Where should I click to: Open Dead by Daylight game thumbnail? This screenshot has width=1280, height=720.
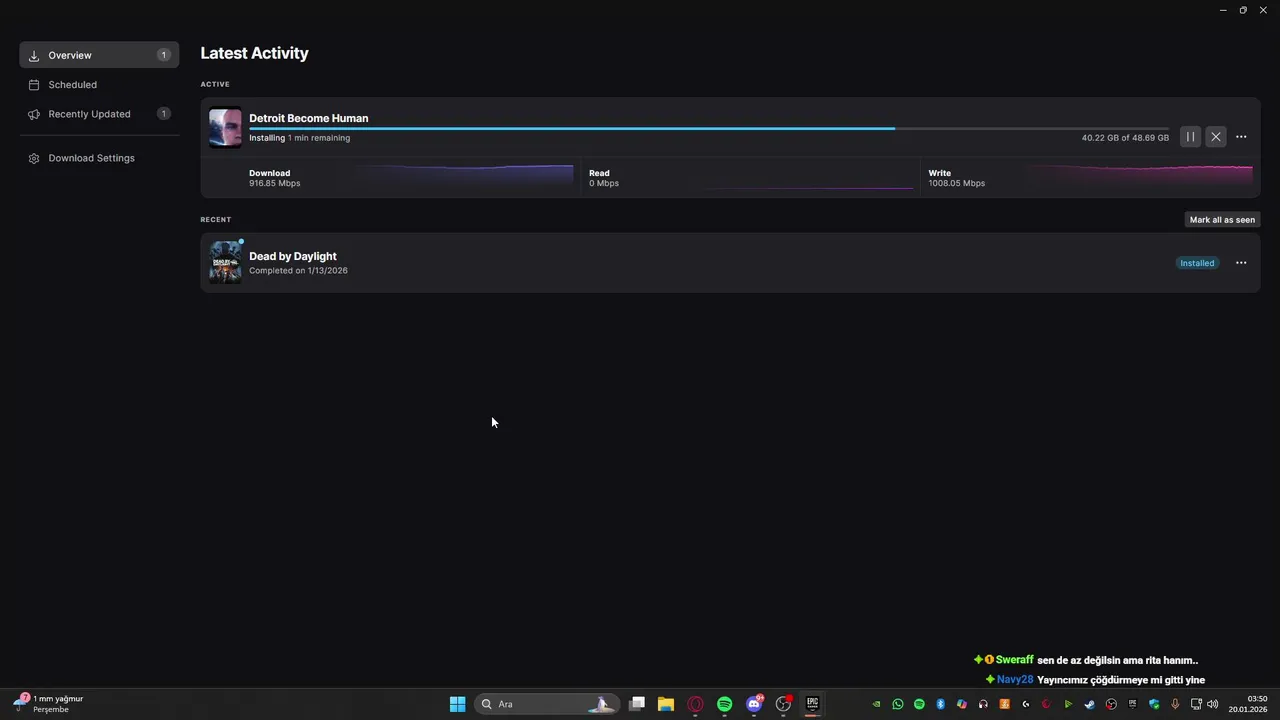225,263
